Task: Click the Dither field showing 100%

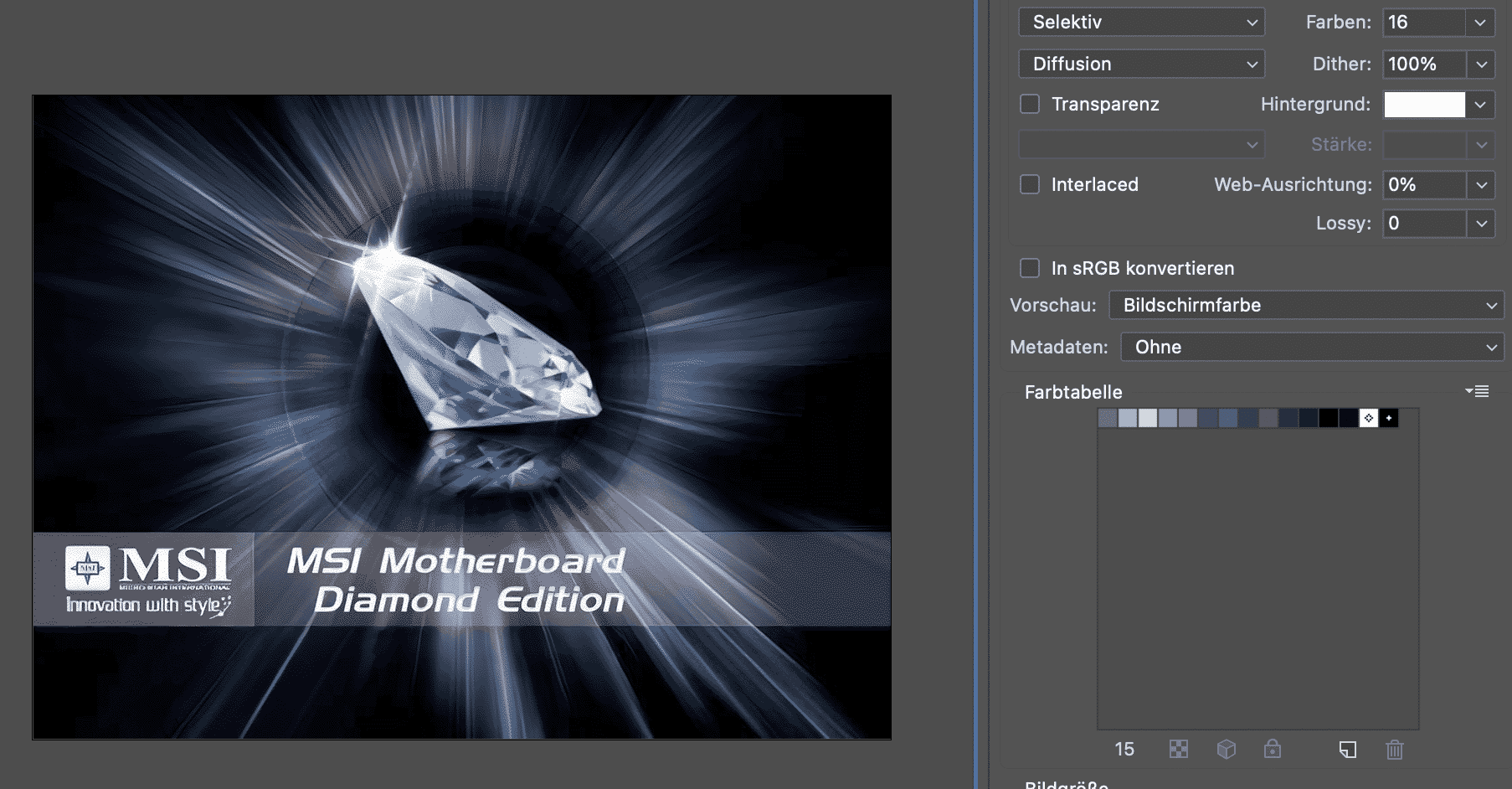Action: (1424, 64)
